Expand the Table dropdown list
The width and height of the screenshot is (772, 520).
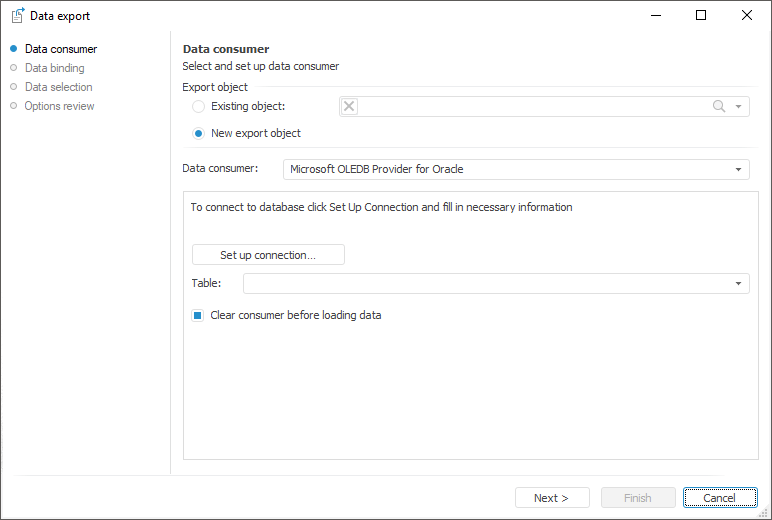tap(738, 284)
